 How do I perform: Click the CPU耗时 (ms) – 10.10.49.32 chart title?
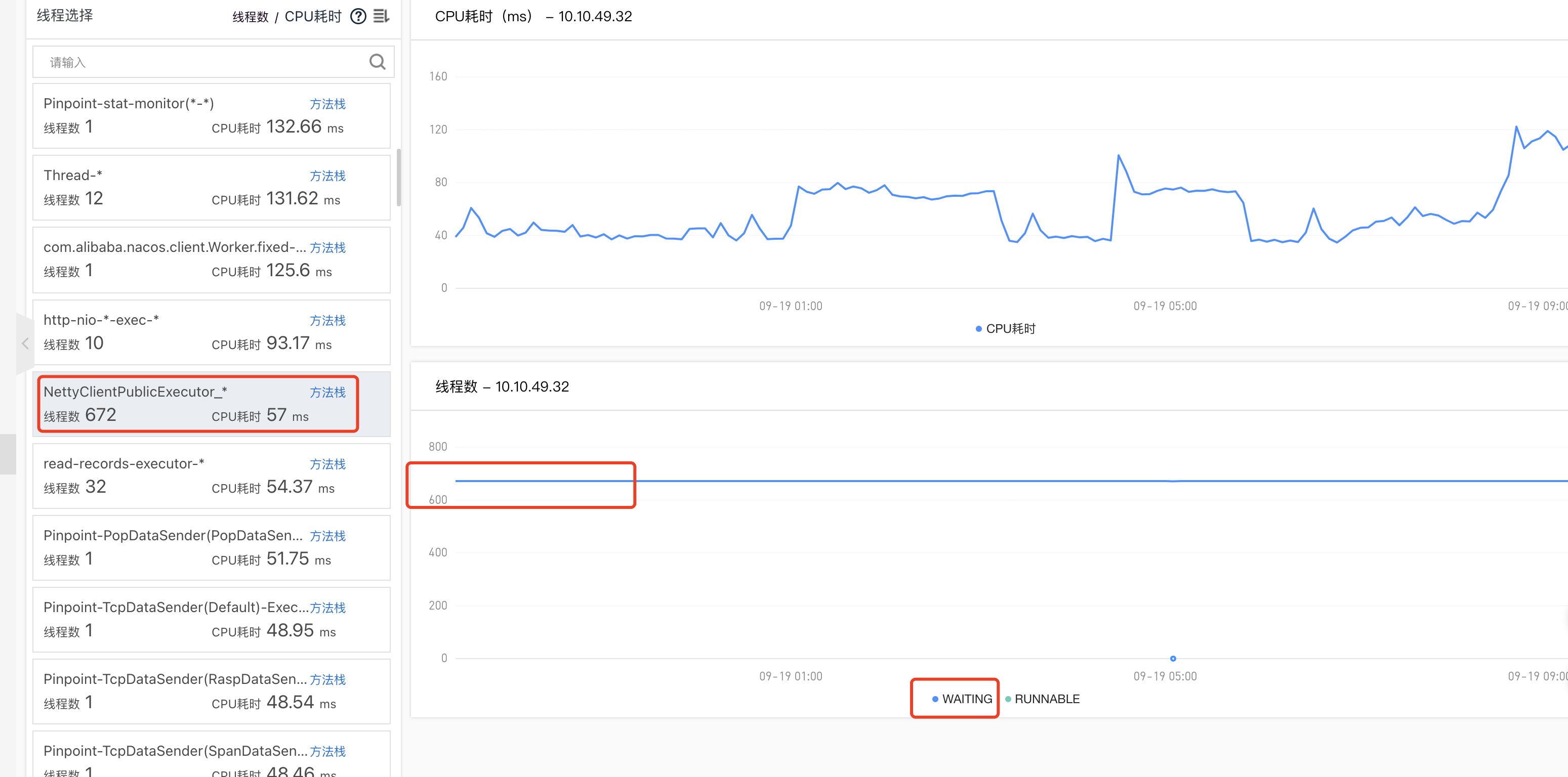click(533, 16)
